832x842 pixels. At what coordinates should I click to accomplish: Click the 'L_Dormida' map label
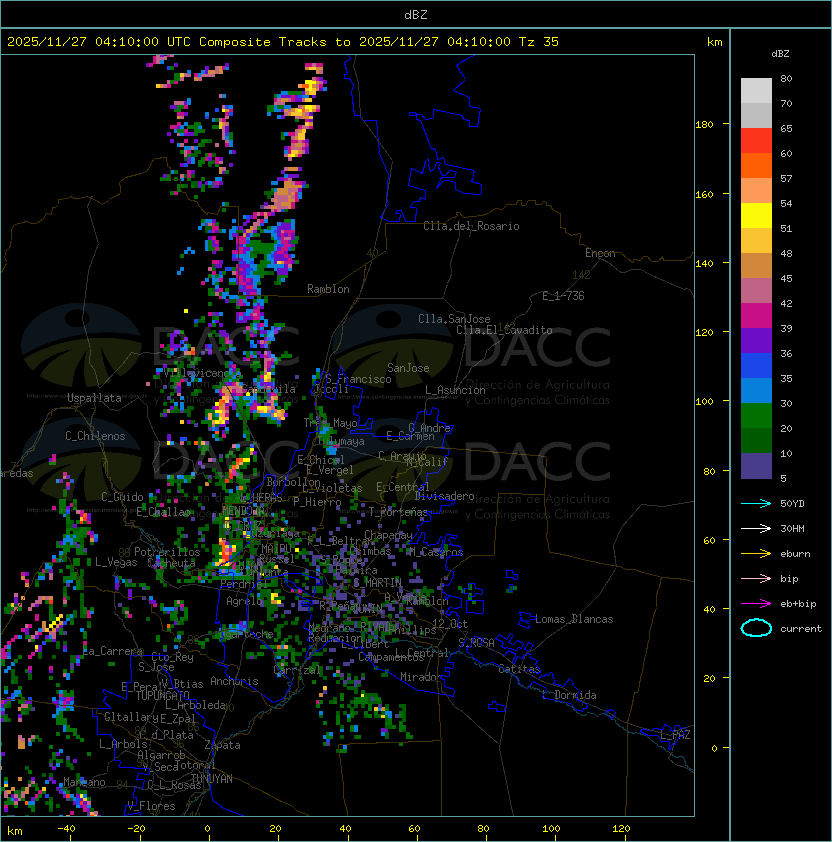click(569, 695)
